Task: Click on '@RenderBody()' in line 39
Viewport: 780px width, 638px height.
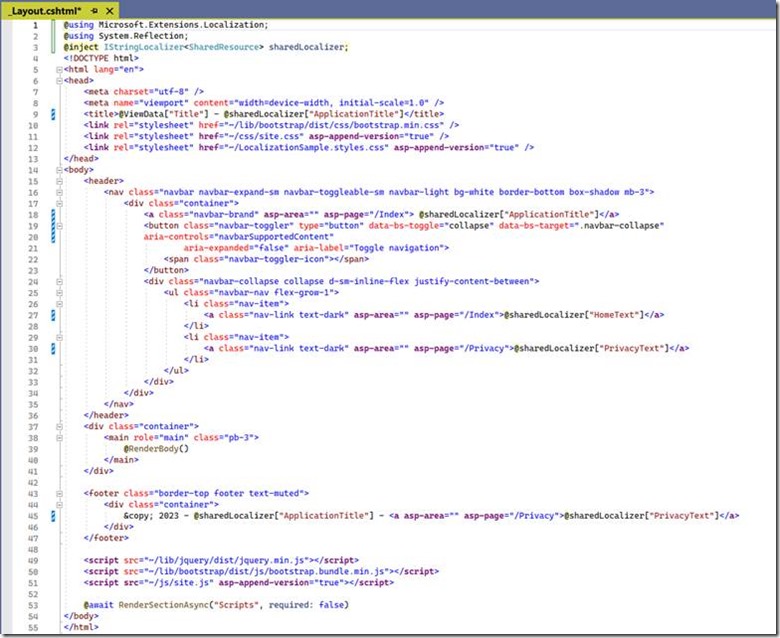Action: [156, 449]
